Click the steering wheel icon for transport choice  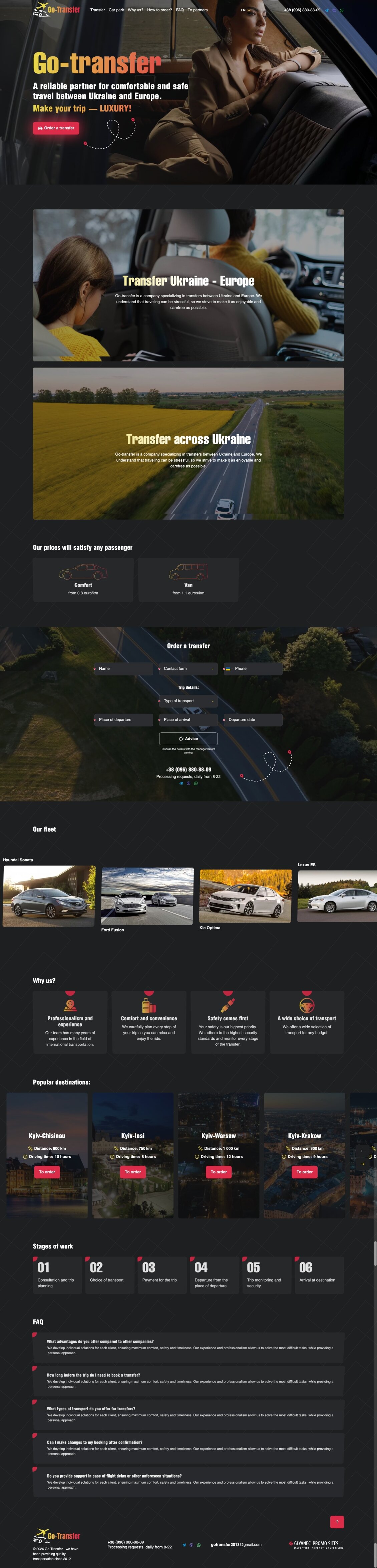pyautogui.click(x=307, y=1006)
